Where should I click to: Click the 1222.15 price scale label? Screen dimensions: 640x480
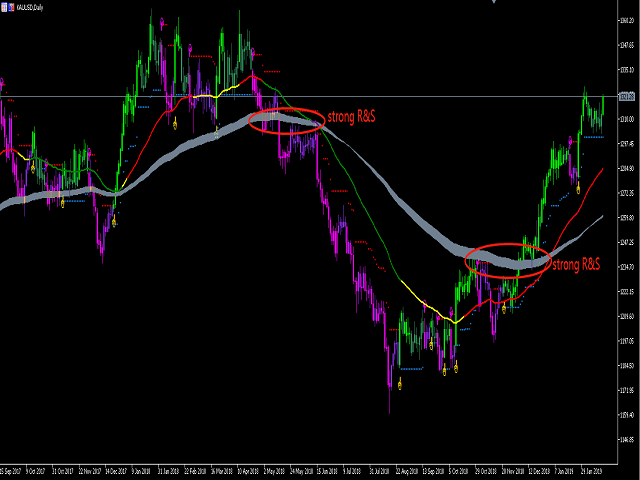(627, 292)
